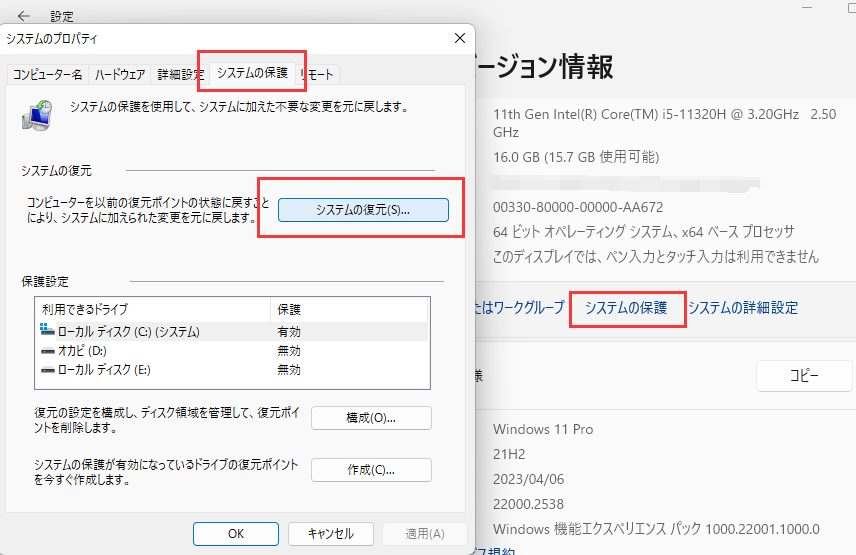Click the Windows 11 Pro edition text
The height and width of the screenshot is (555, 856).
pos(543,429)
